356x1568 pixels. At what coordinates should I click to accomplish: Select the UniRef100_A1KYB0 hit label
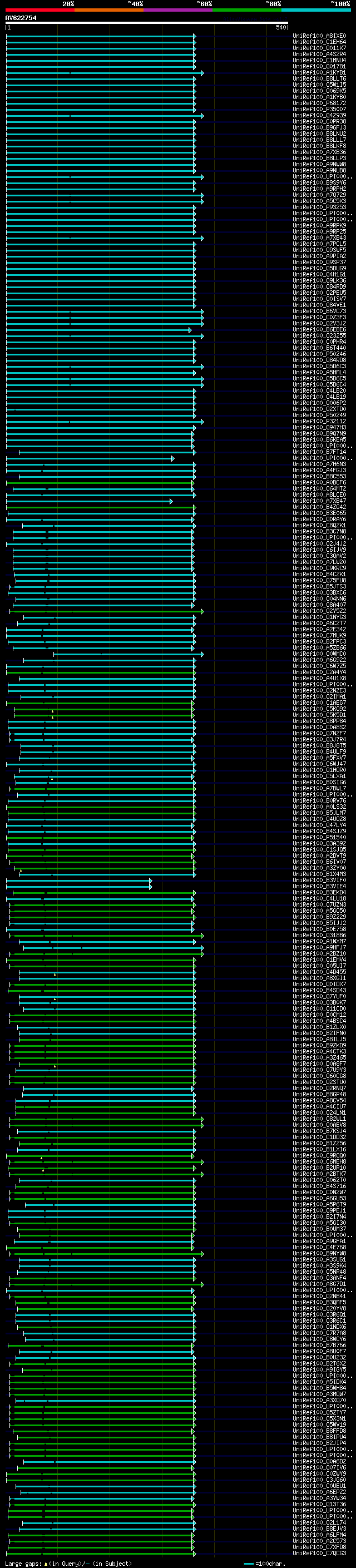click(319, 97)
